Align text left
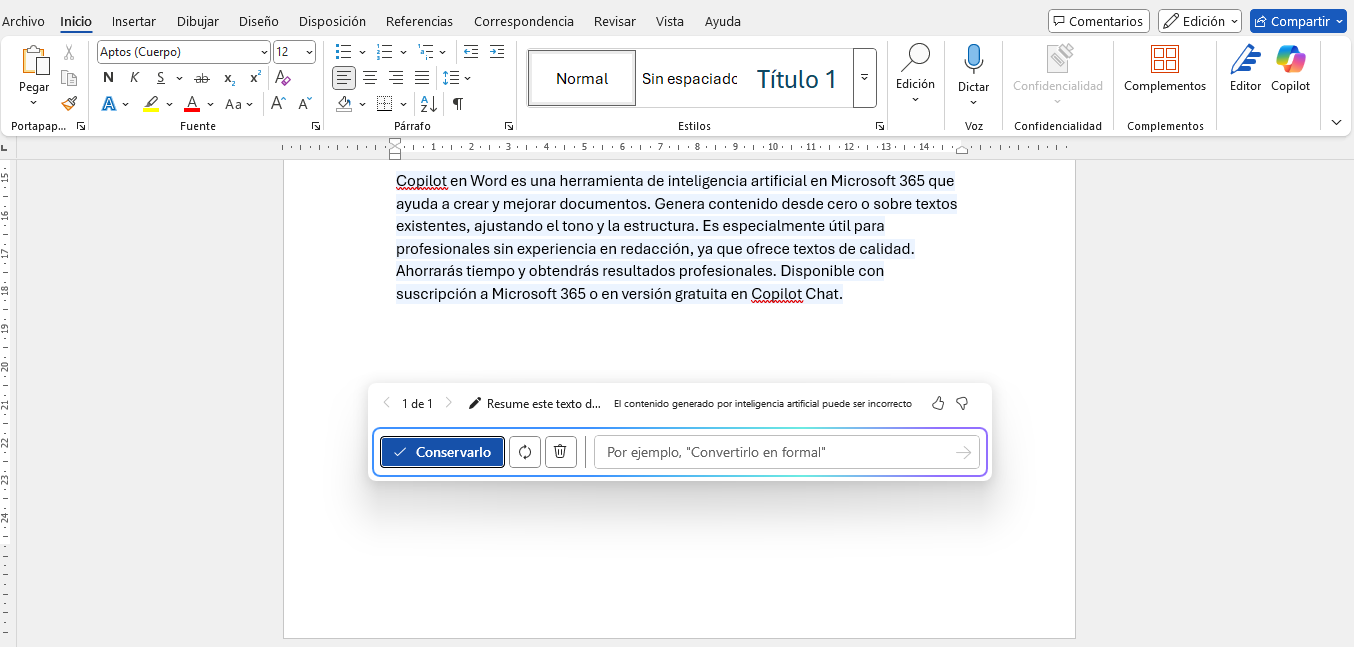This screenshot has width=1354, height=647. [x=344, y=78]
